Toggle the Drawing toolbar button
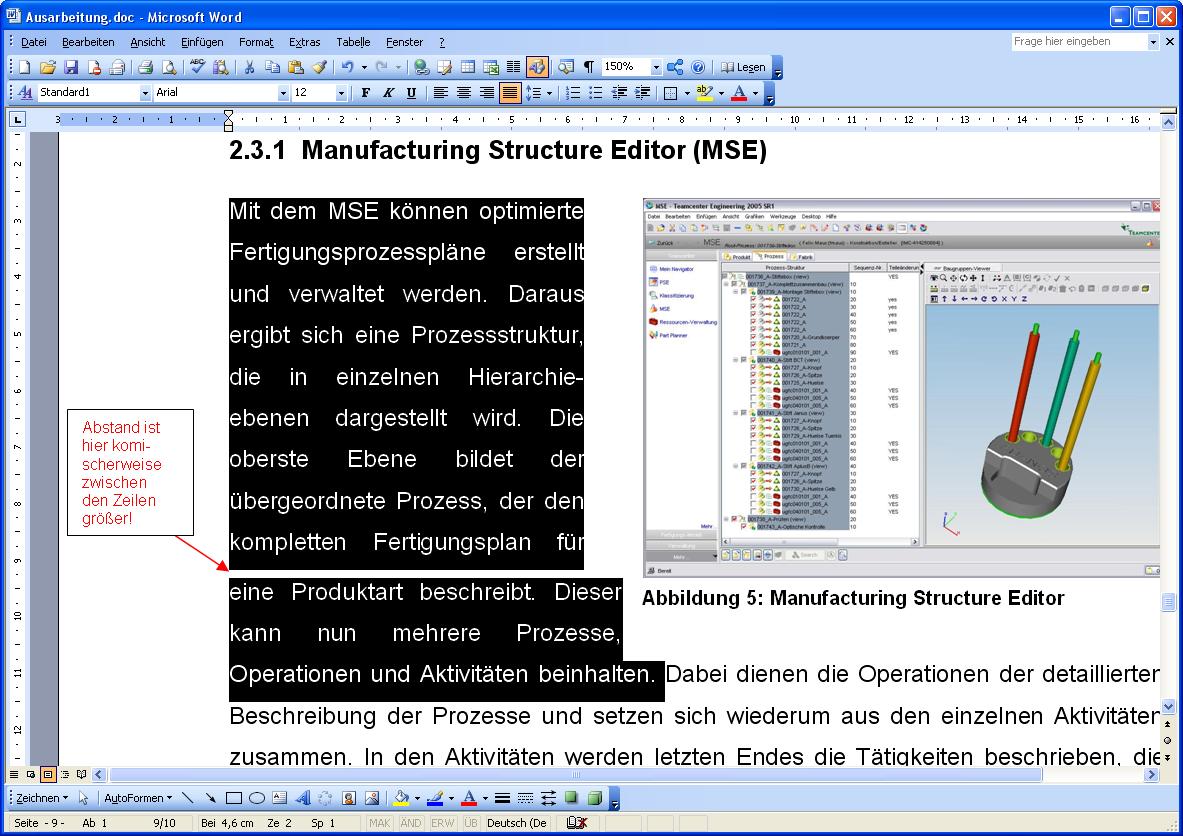 click(537, 68)
